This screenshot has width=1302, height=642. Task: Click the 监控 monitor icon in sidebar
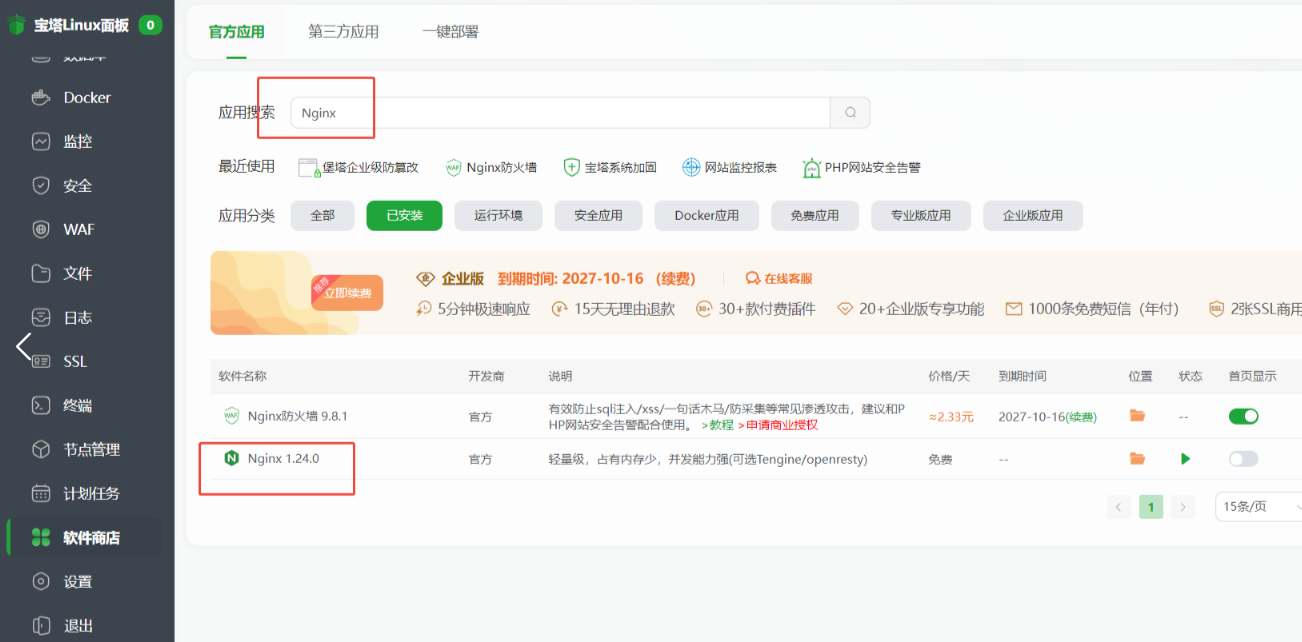pyautogui.click(x=41, y=142)
